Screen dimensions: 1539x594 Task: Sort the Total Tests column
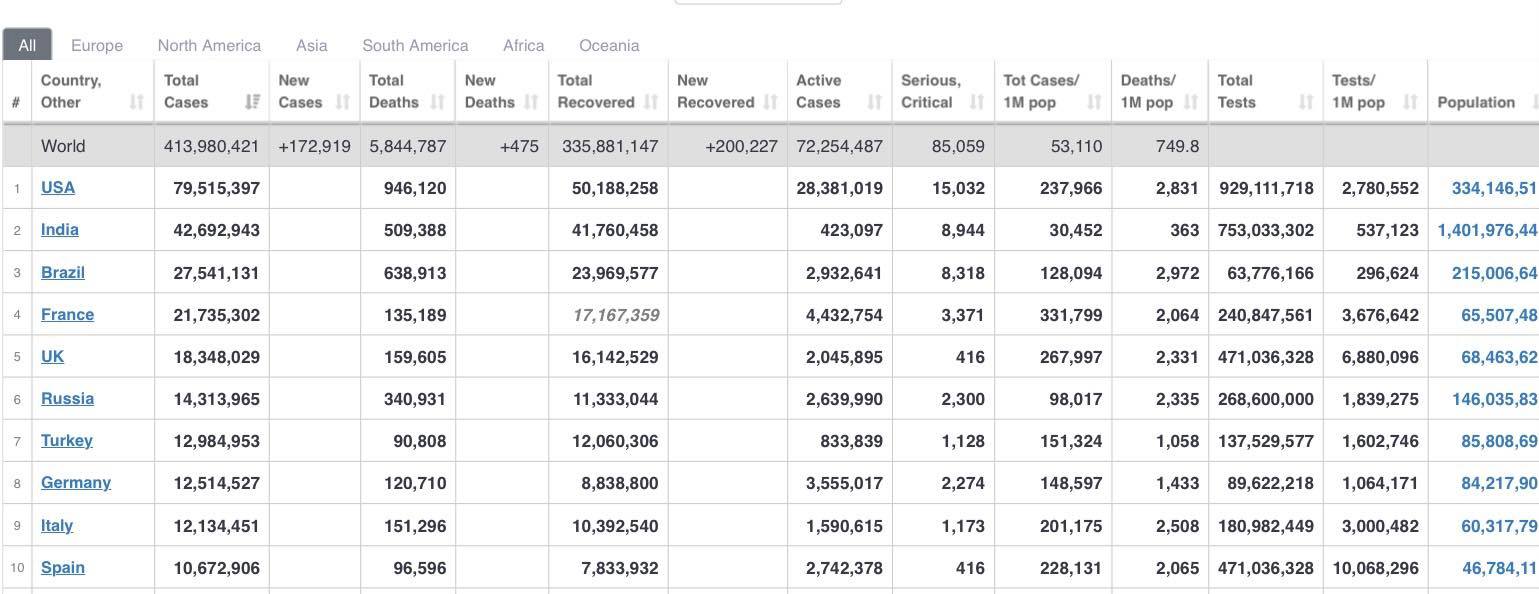click(x=1306, y=102)
